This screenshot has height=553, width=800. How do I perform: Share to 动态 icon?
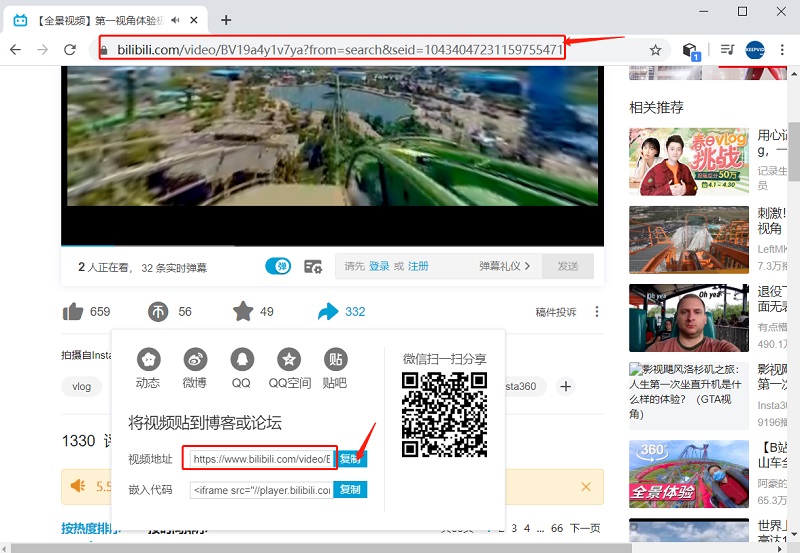tap(148, 360)
